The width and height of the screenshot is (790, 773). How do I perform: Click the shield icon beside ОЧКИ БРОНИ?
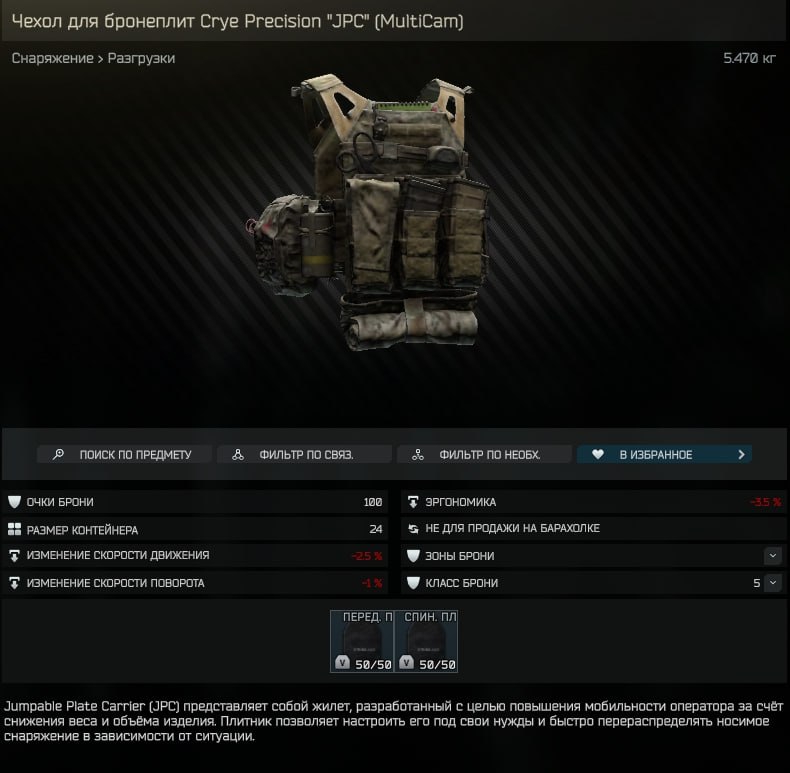[15, 501]
